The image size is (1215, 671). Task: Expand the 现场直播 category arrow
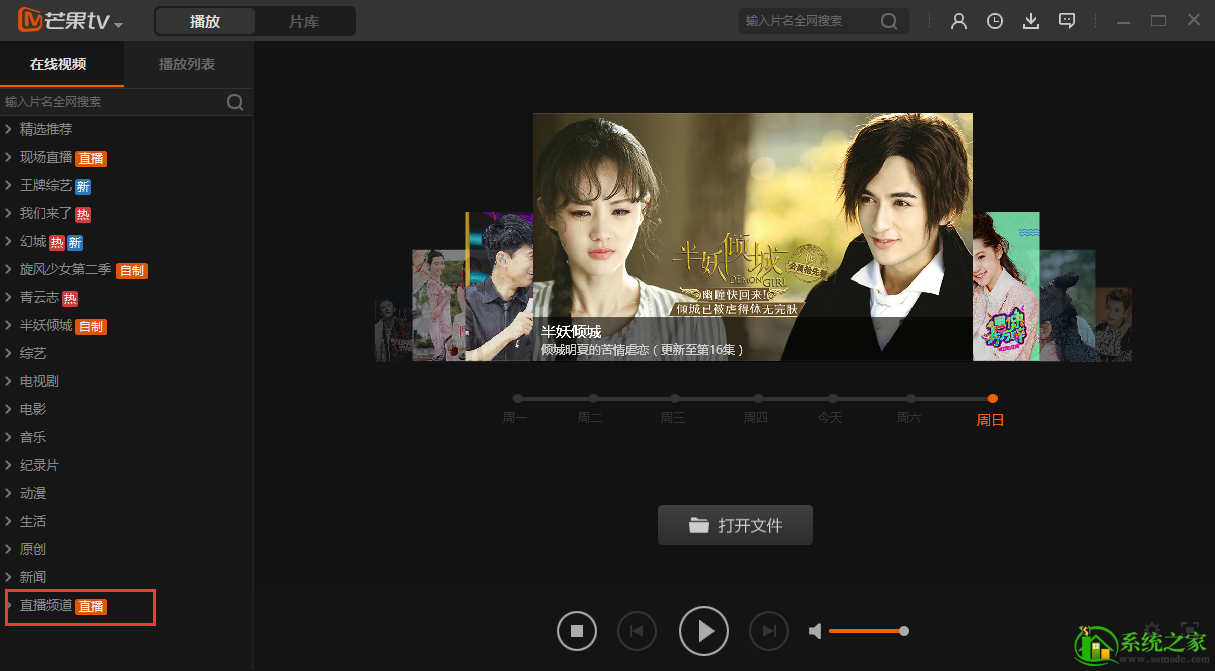(8, 157)
